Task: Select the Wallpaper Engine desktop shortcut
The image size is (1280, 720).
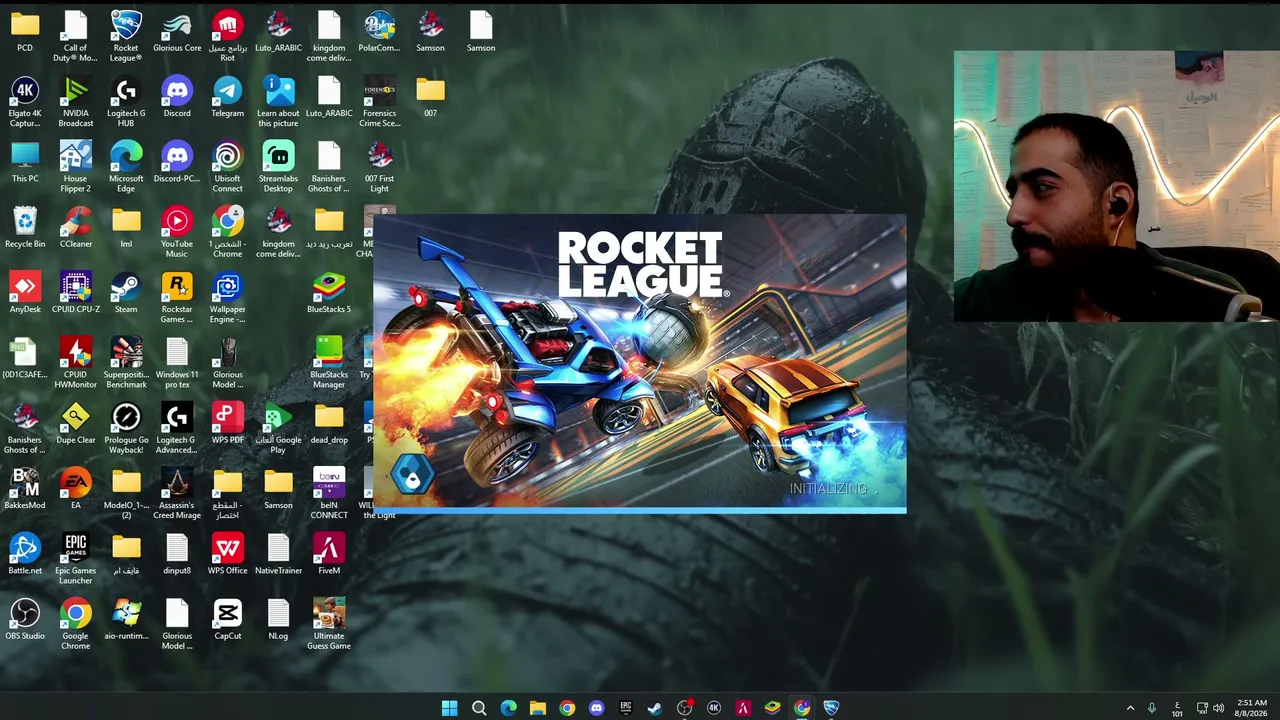Action: (x=227, y=298)
